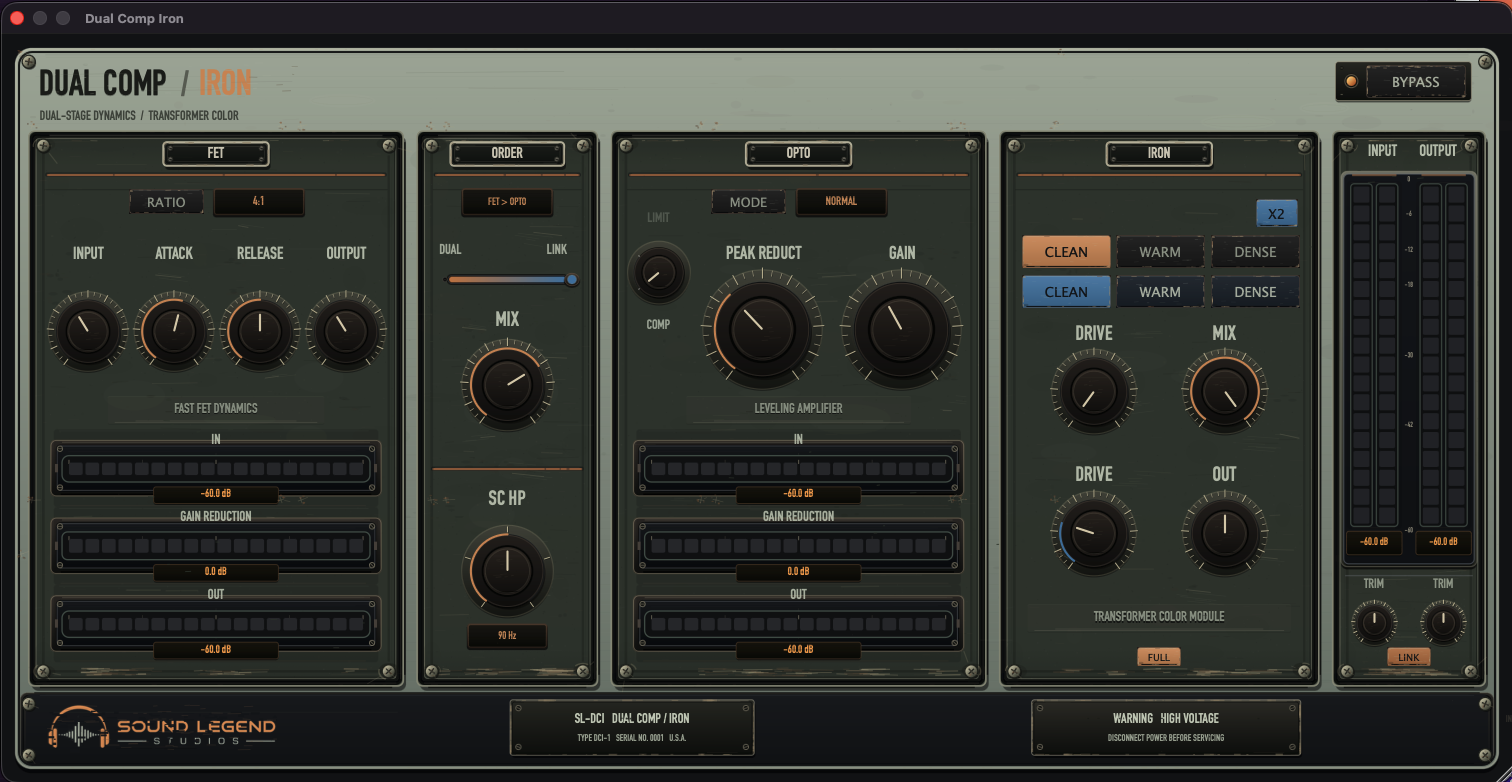Viewport: 1512px width, 782px height.
Task: Toggle the LINK button under the TRIM knobs
Action: (1408, 657)
